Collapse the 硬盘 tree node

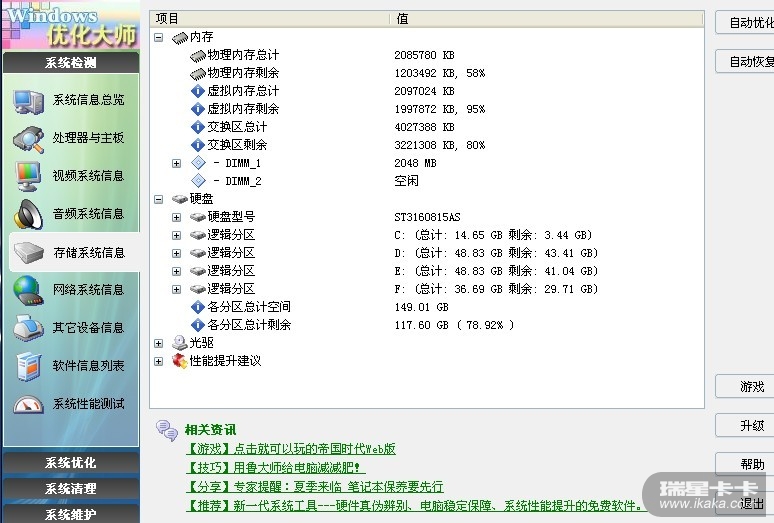click(x=158, y=199)
